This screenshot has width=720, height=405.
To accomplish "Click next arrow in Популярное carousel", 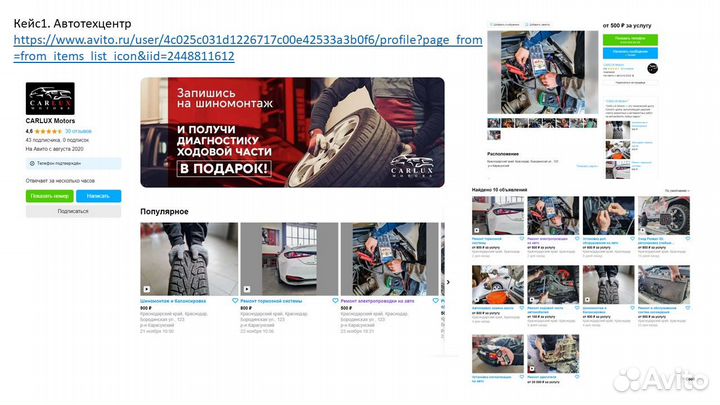I will click(446, 281).
